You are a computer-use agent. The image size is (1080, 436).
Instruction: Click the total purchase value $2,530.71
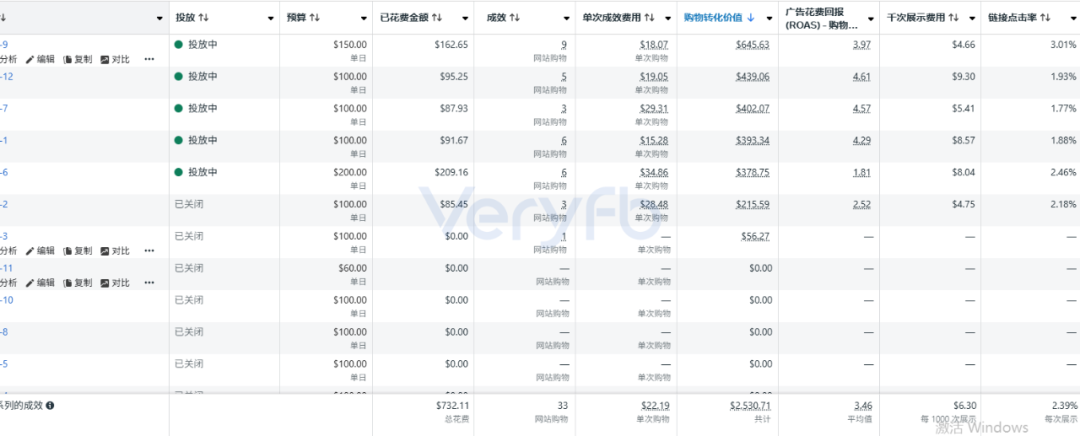(750, 406)
